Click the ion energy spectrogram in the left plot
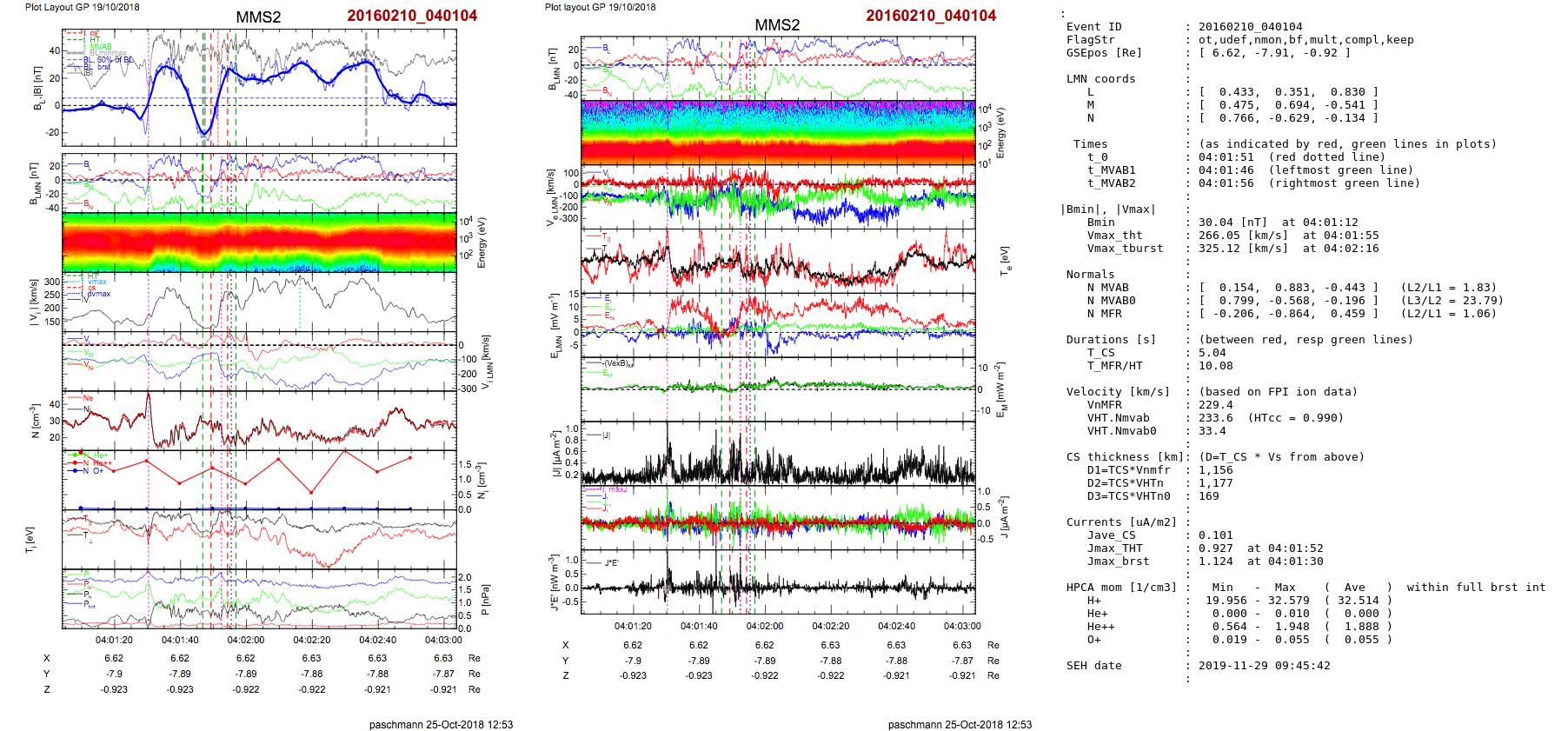Image resolution: width=1568 pixels, height=731 pixels. 259,242
